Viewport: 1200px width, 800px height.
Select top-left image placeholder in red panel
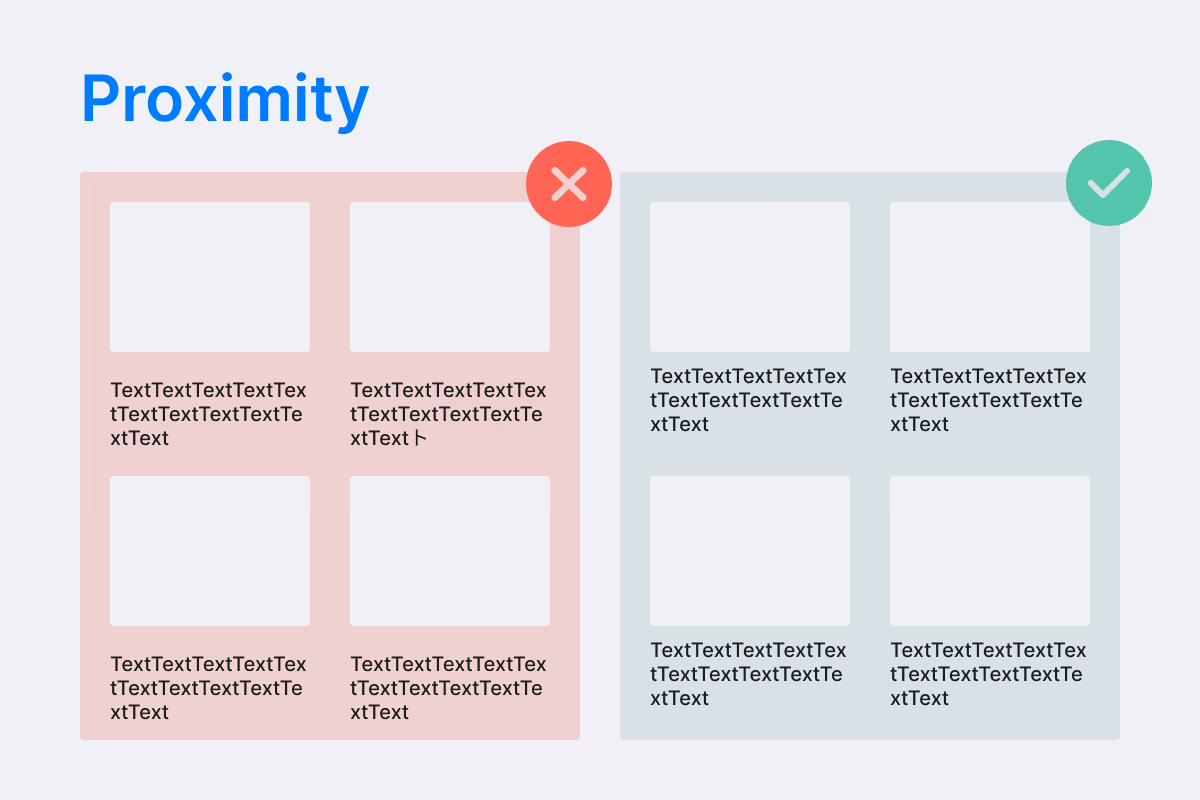(210, 277)
